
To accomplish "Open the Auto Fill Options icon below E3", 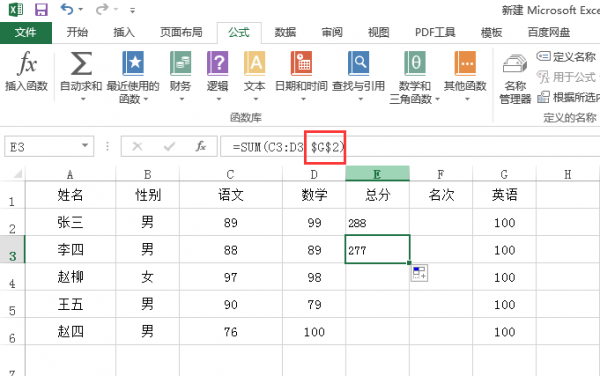I will point(419,273).
